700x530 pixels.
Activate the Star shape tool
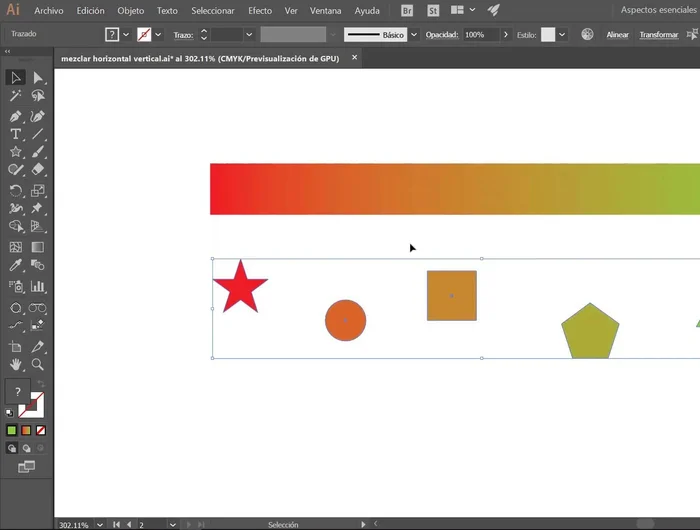click(16, 152)
